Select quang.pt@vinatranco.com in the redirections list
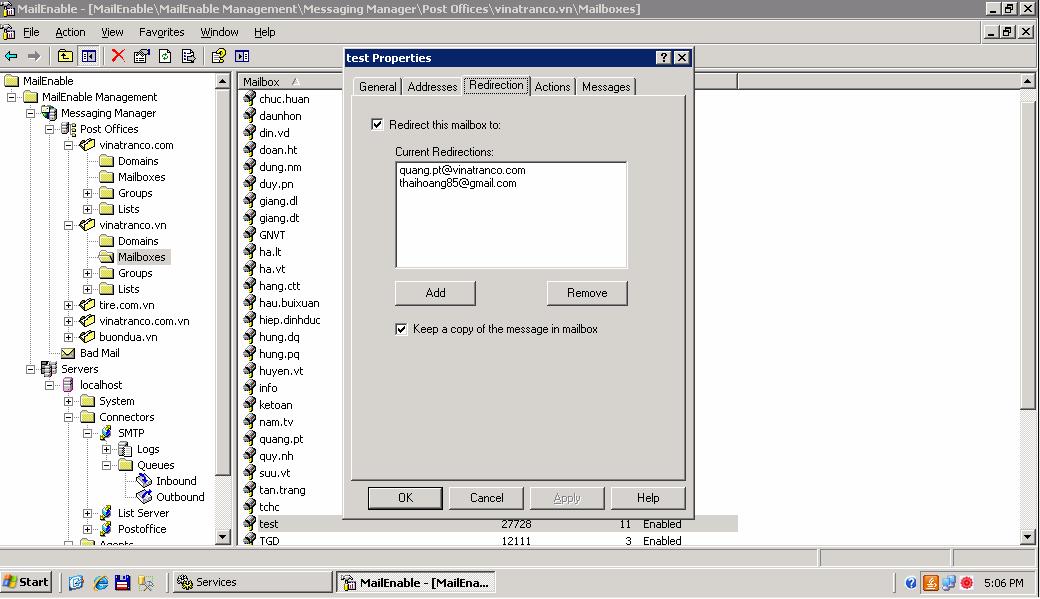 pyautogui.click(x=462, y=170)
